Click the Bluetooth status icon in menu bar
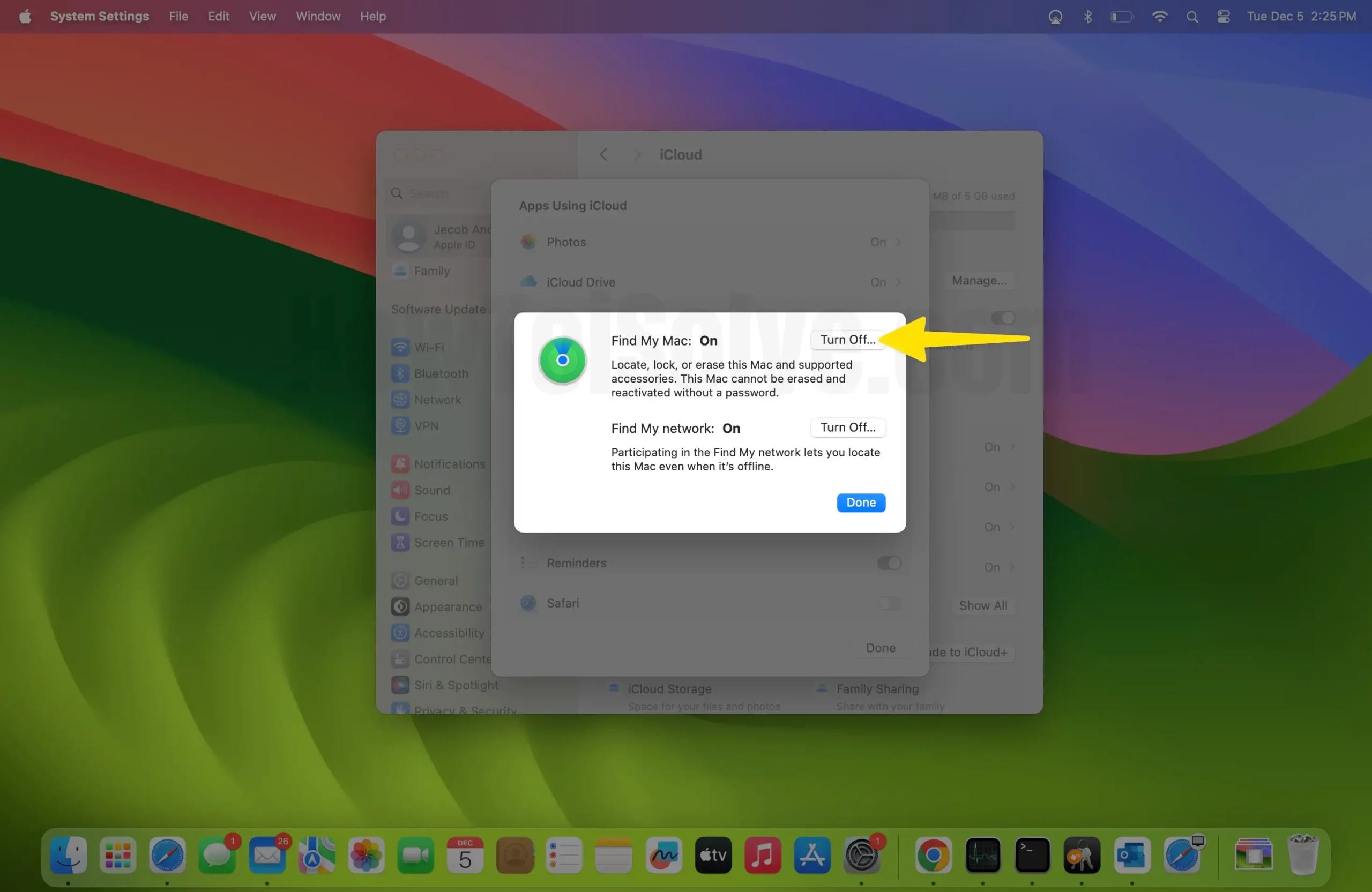Image resolution: width=1372 pixels, height=892 pixels. tap(1087, 16)
